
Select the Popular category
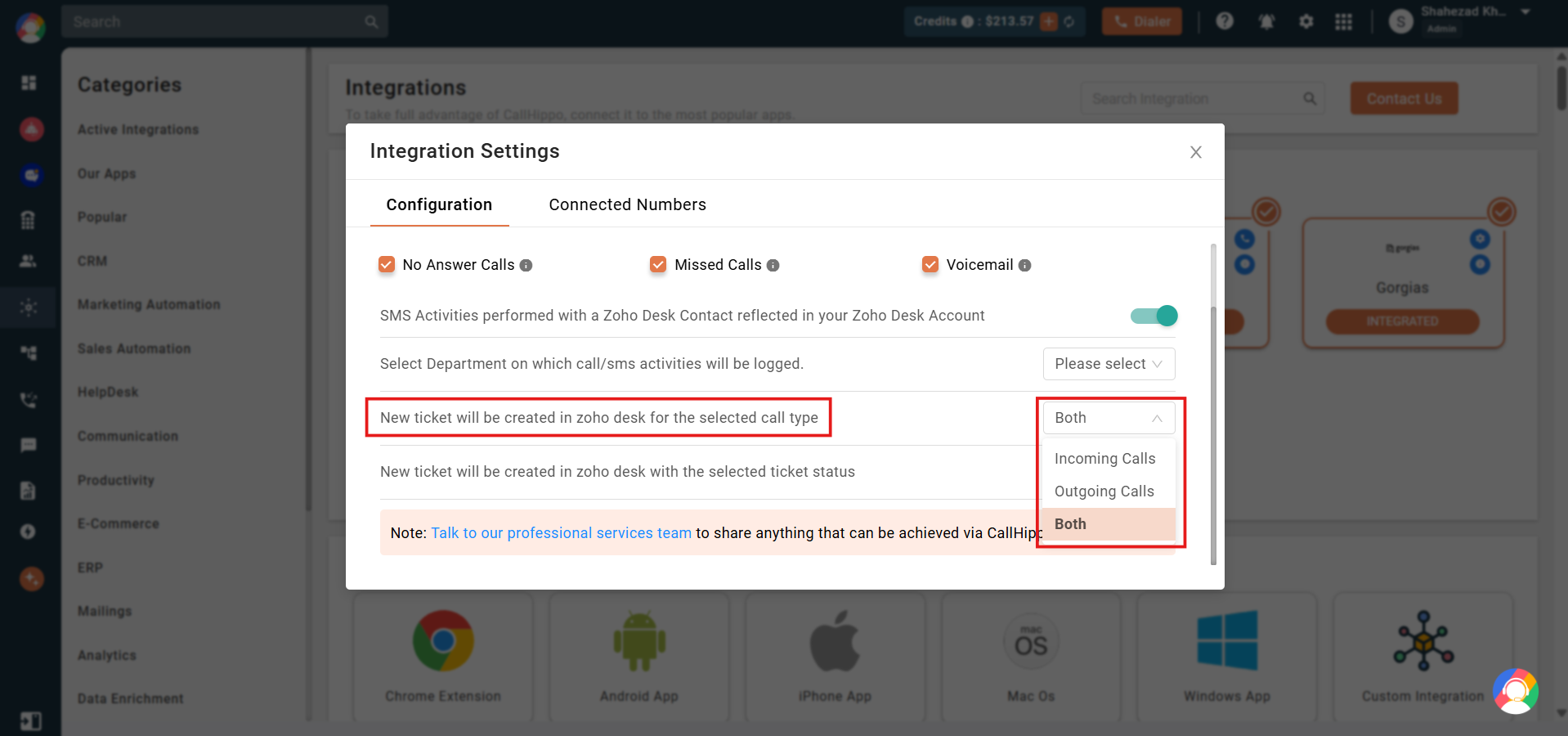[102, 217]
